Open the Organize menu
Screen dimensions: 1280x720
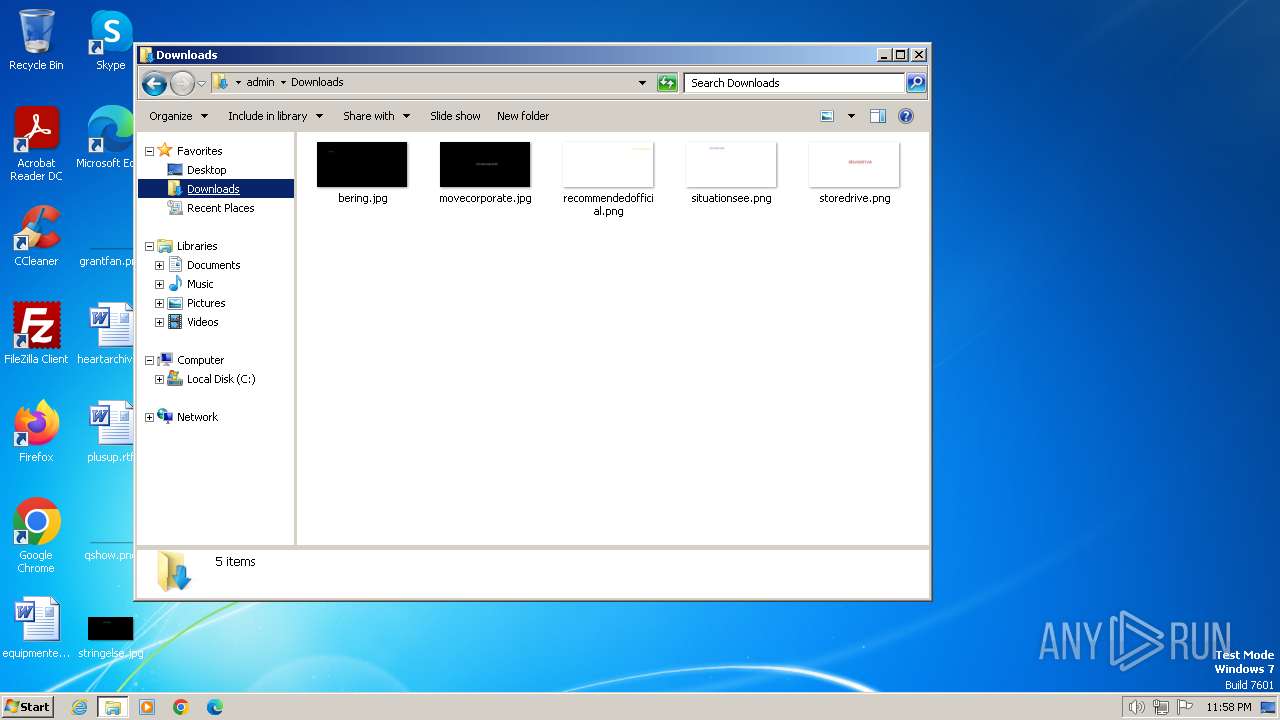pyautogui.click(x=178, y=116)
